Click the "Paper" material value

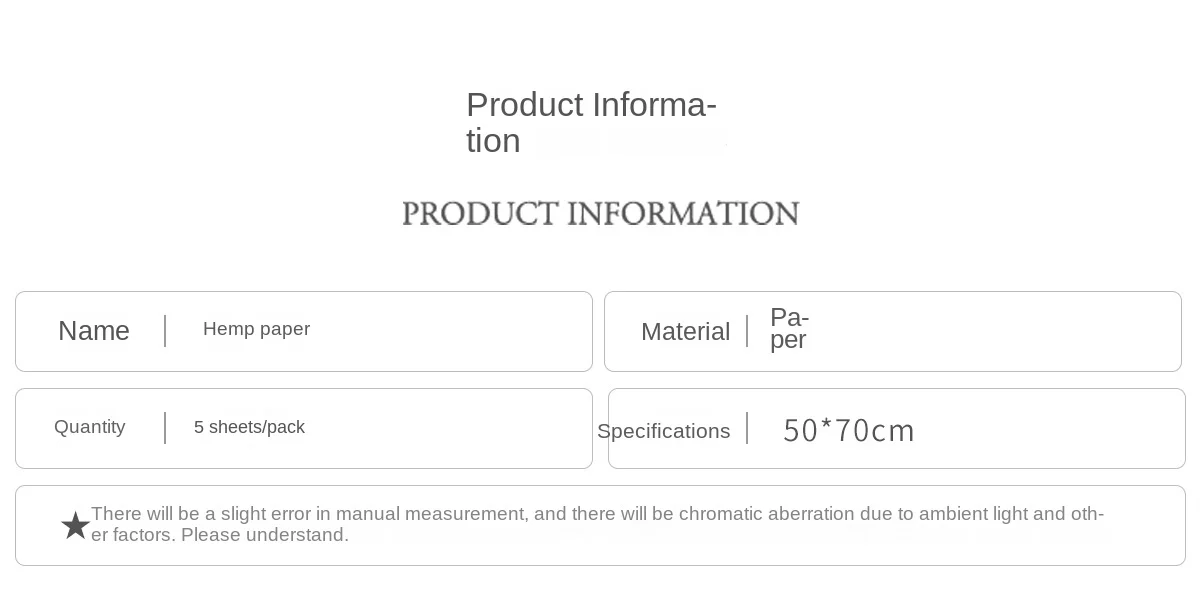pos(789,329)
